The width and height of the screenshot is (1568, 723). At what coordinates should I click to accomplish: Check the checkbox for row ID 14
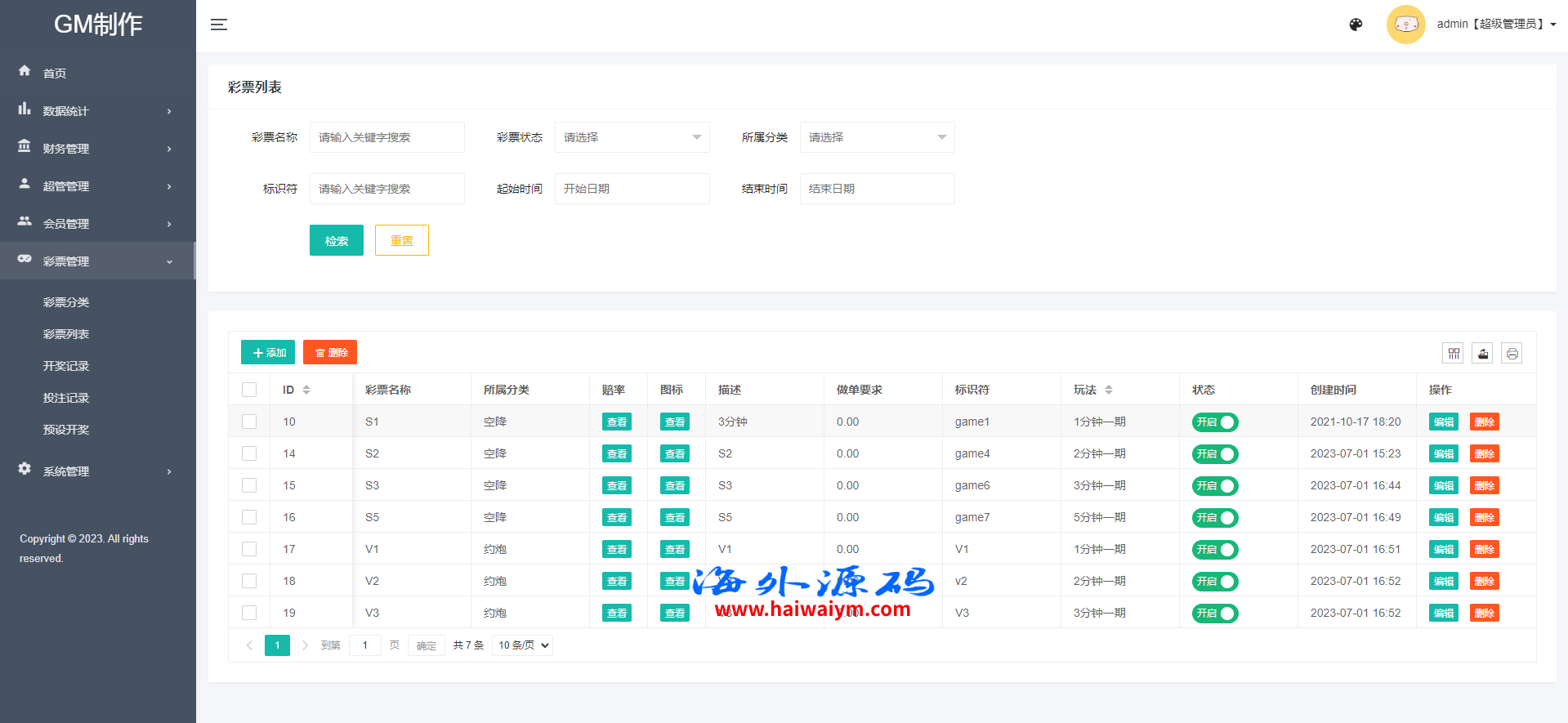pyautogui.click(x=249, y=453)
